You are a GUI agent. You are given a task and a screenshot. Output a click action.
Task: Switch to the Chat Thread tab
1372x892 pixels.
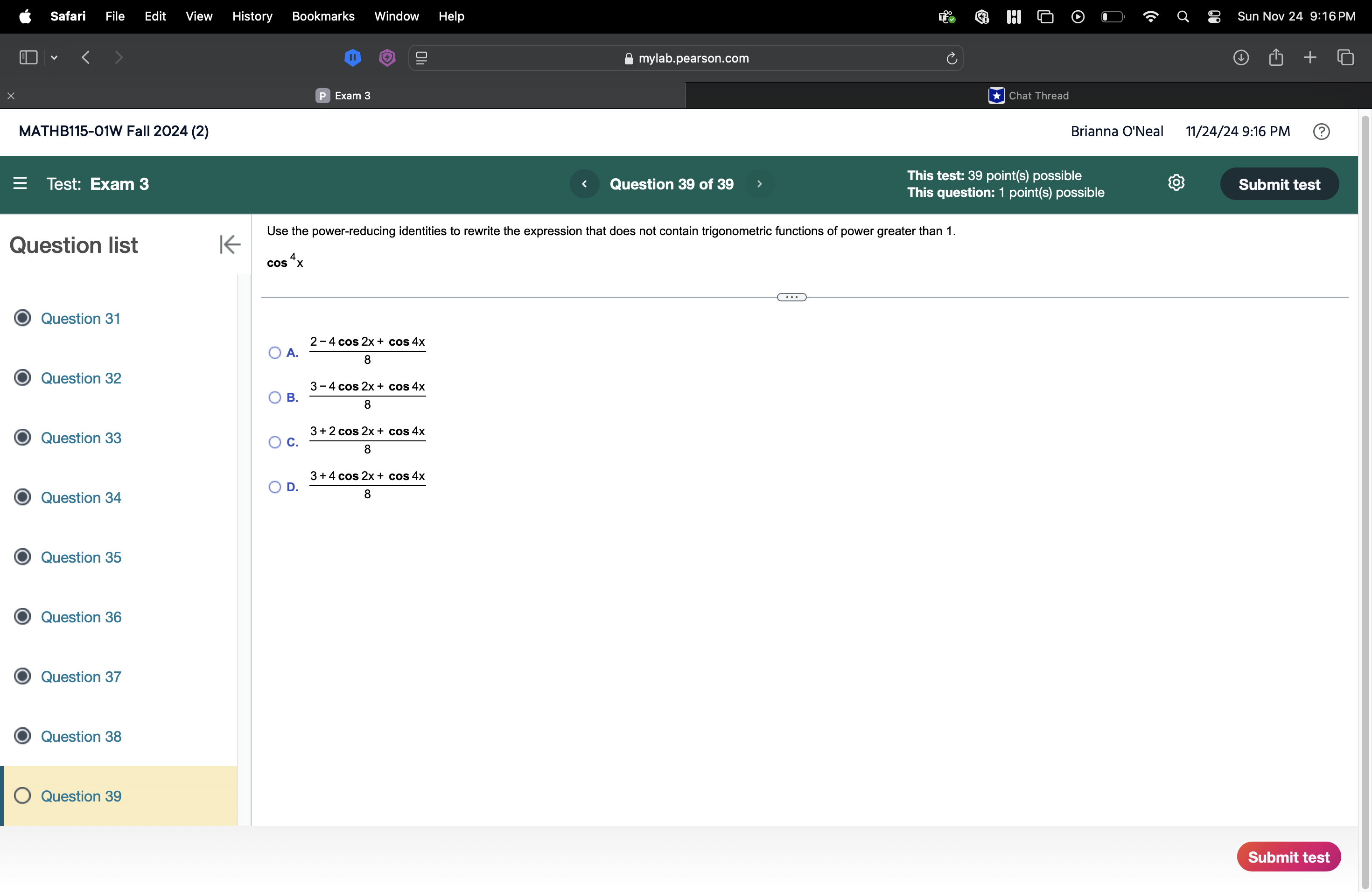(x=1029, y=96)
